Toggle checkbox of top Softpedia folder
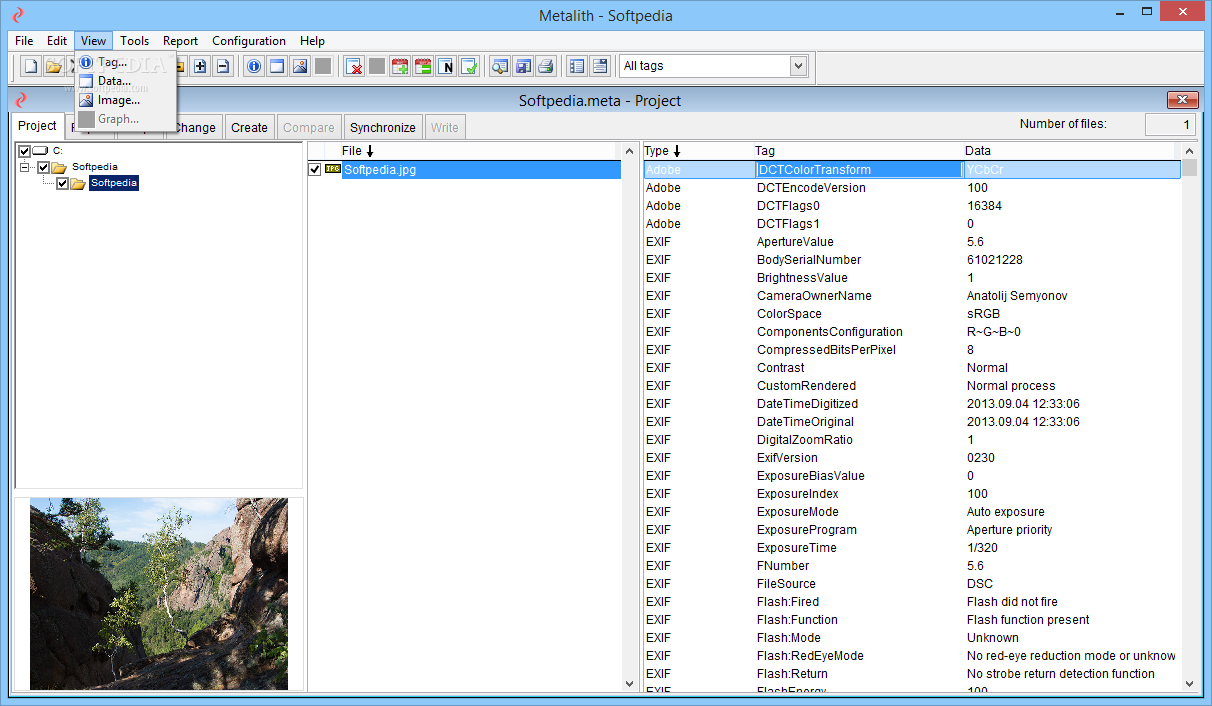This screenshot has height=706, width=1212. click(43, 167)
